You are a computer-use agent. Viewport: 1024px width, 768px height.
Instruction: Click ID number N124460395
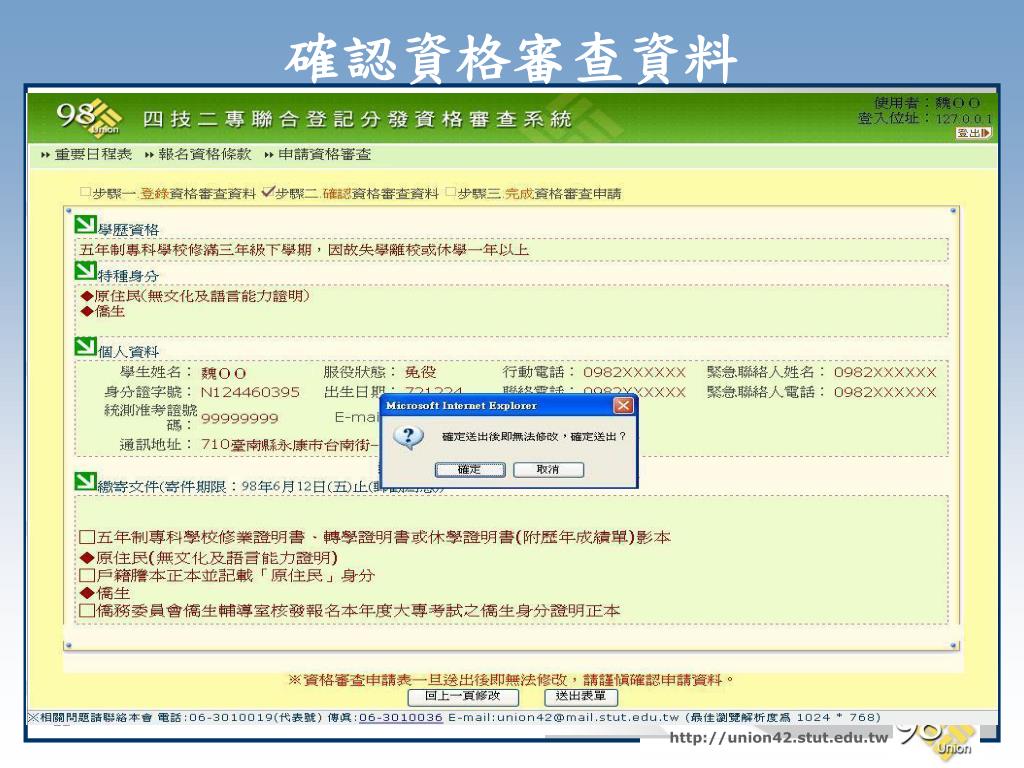click(250, 392)
